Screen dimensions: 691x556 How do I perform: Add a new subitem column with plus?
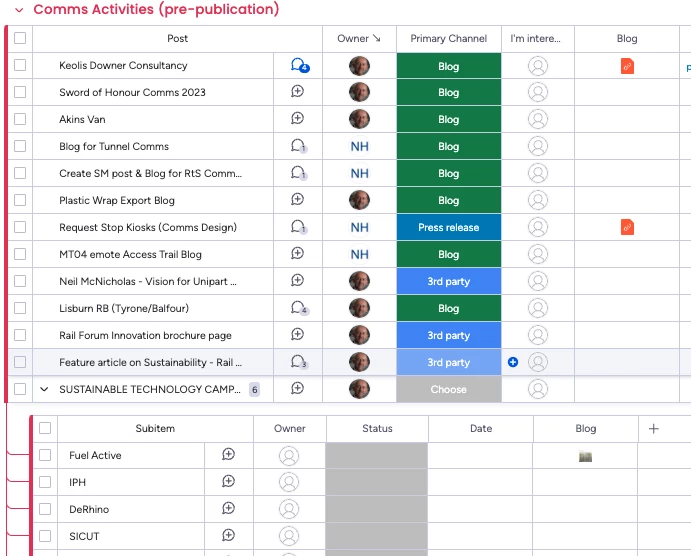(654, 429)
